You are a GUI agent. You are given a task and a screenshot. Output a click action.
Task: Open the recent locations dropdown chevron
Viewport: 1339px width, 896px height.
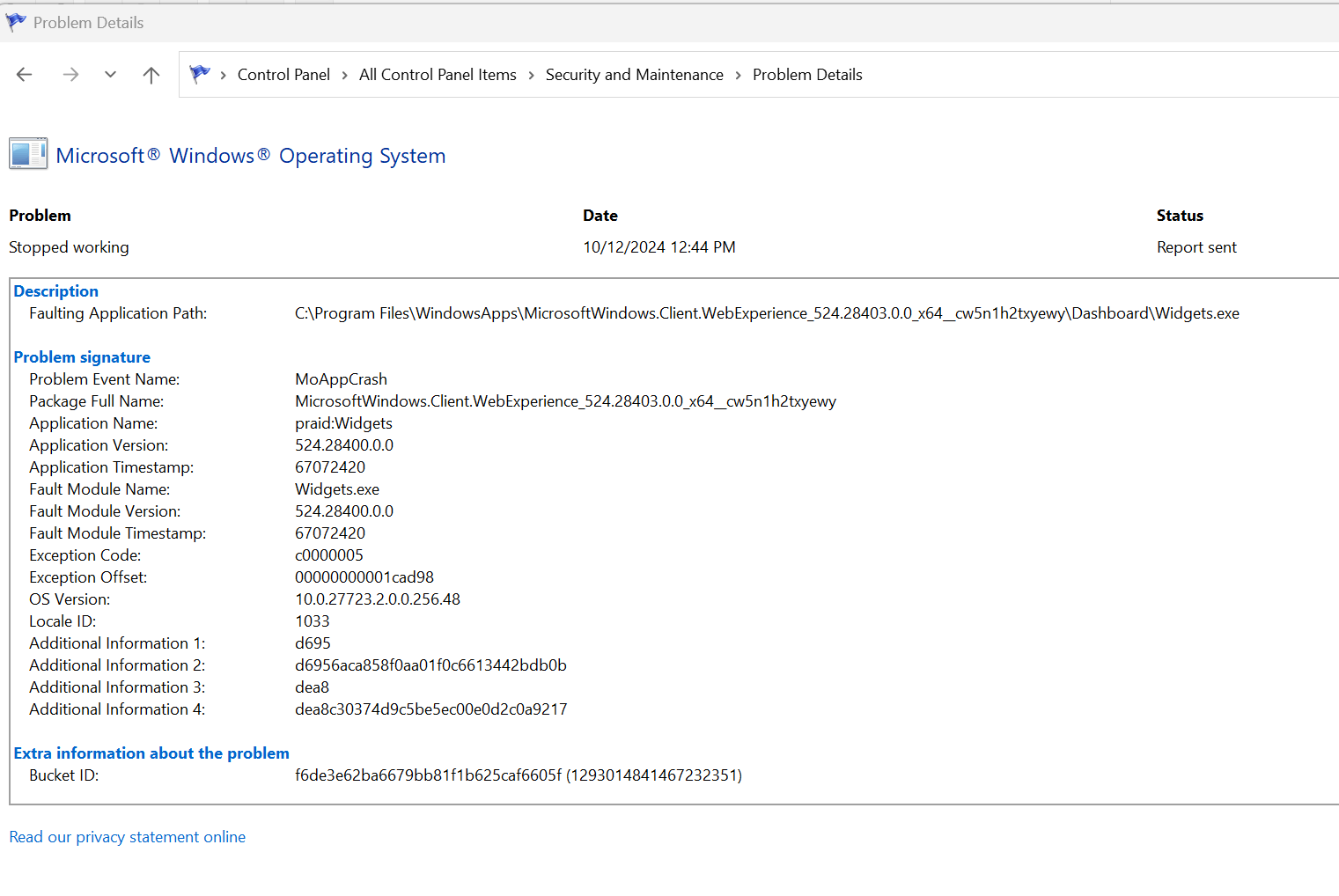coord(110,75)
